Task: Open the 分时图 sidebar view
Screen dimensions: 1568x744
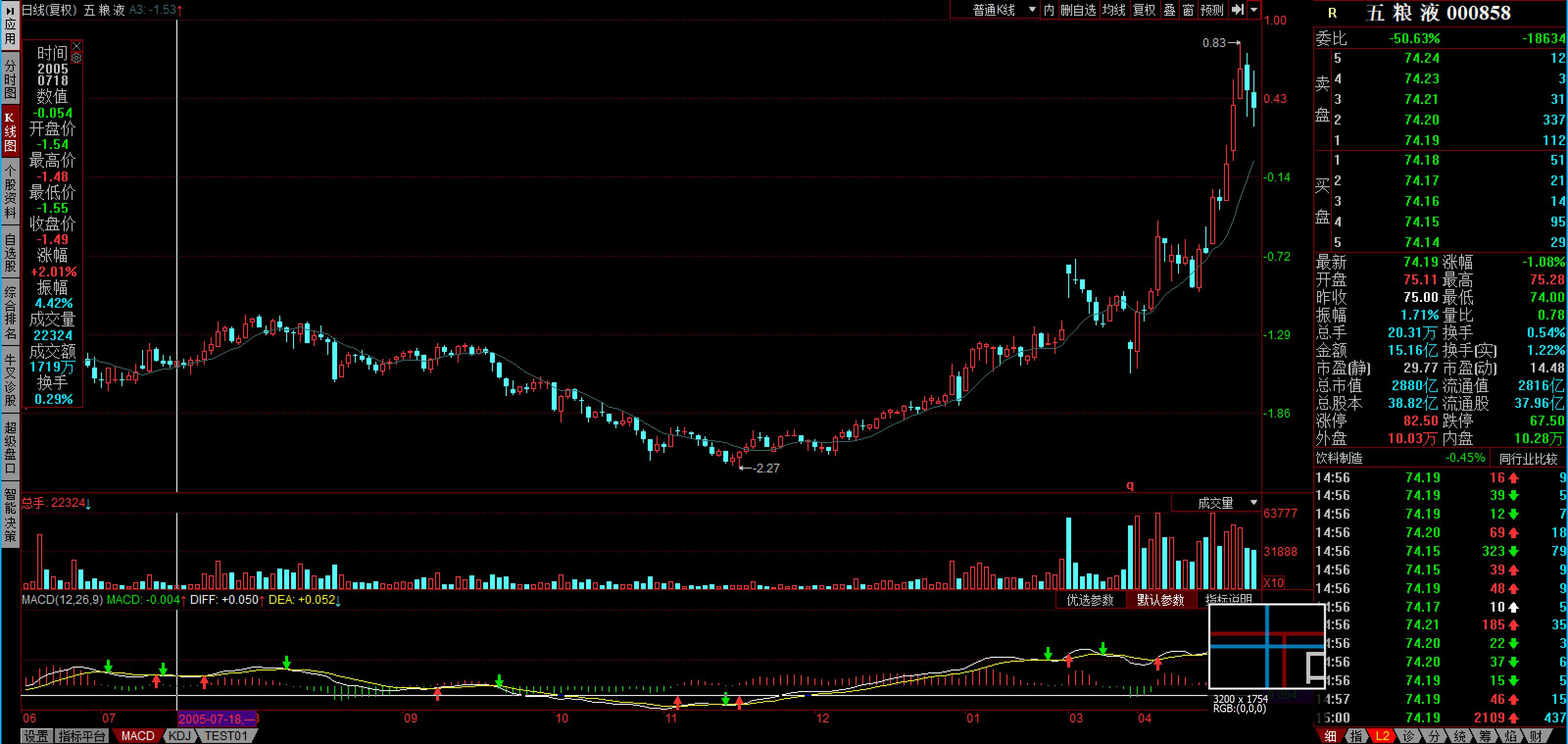Action: coord(10,79)
